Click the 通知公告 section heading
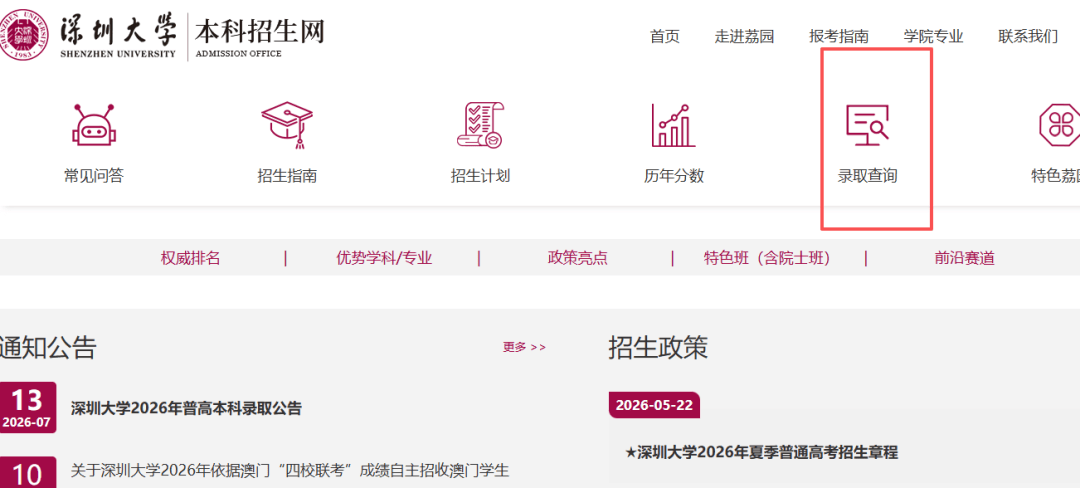The width and height of the screenshot is (1080, 488). pos(47,348)
